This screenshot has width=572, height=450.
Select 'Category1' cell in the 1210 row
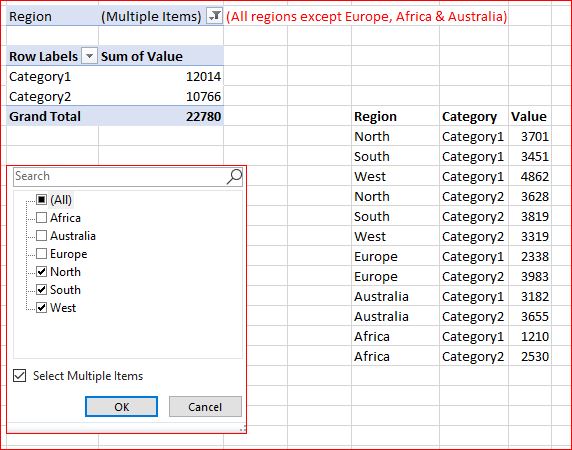coord(474,336)
